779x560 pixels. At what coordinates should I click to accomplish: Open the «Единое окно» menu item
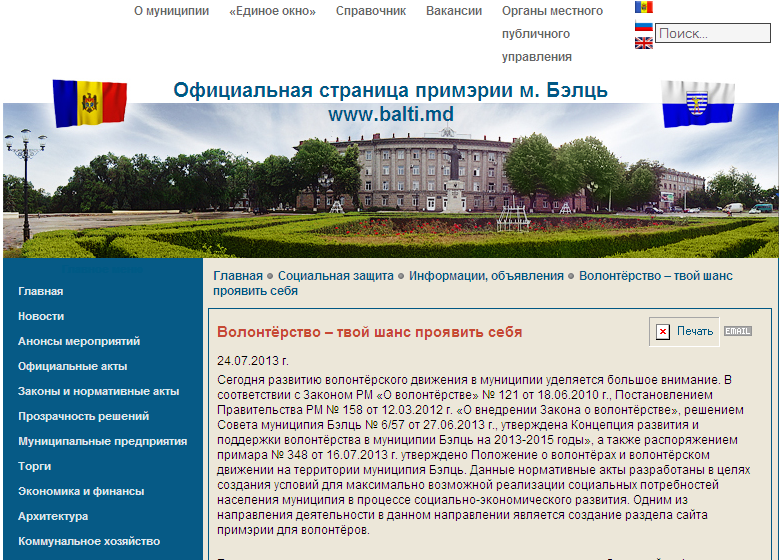click(x=272, y=11)
